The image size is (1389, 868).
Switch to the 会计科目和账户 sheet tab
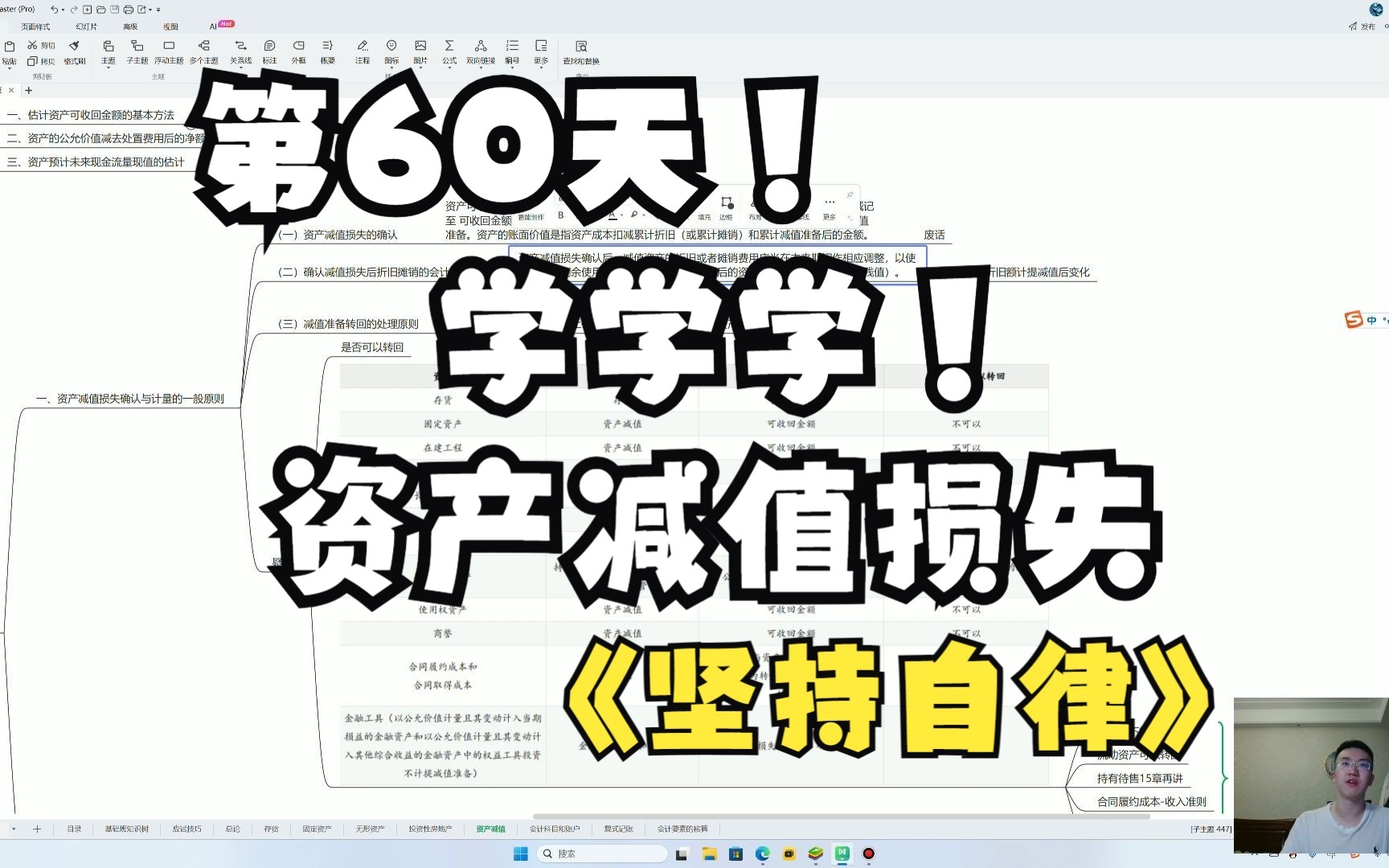point(555,829)
